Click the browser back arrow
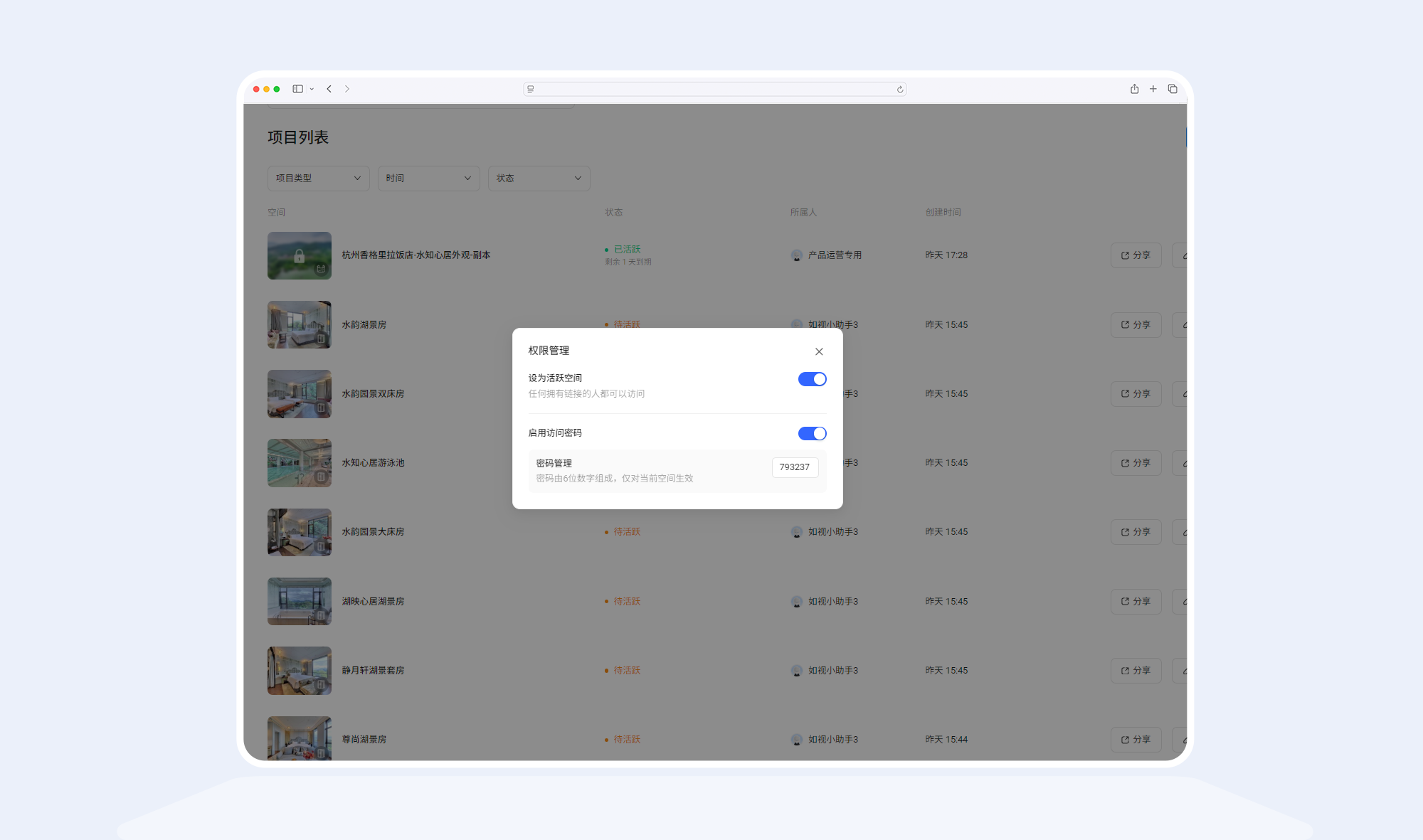The height and width of the screenshot is (840, 1423). coord(329,89)
